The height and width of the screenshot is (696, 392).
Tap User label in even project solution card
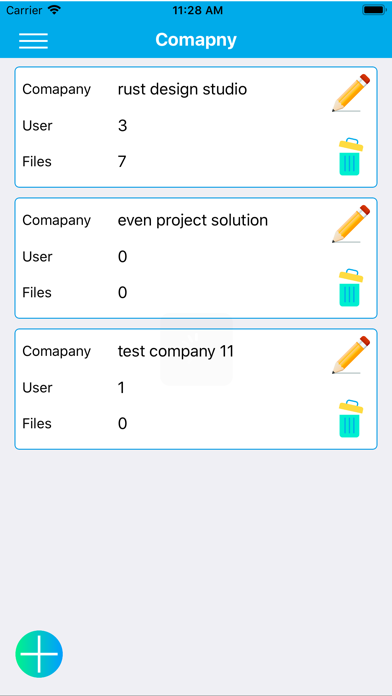point(37,257)
